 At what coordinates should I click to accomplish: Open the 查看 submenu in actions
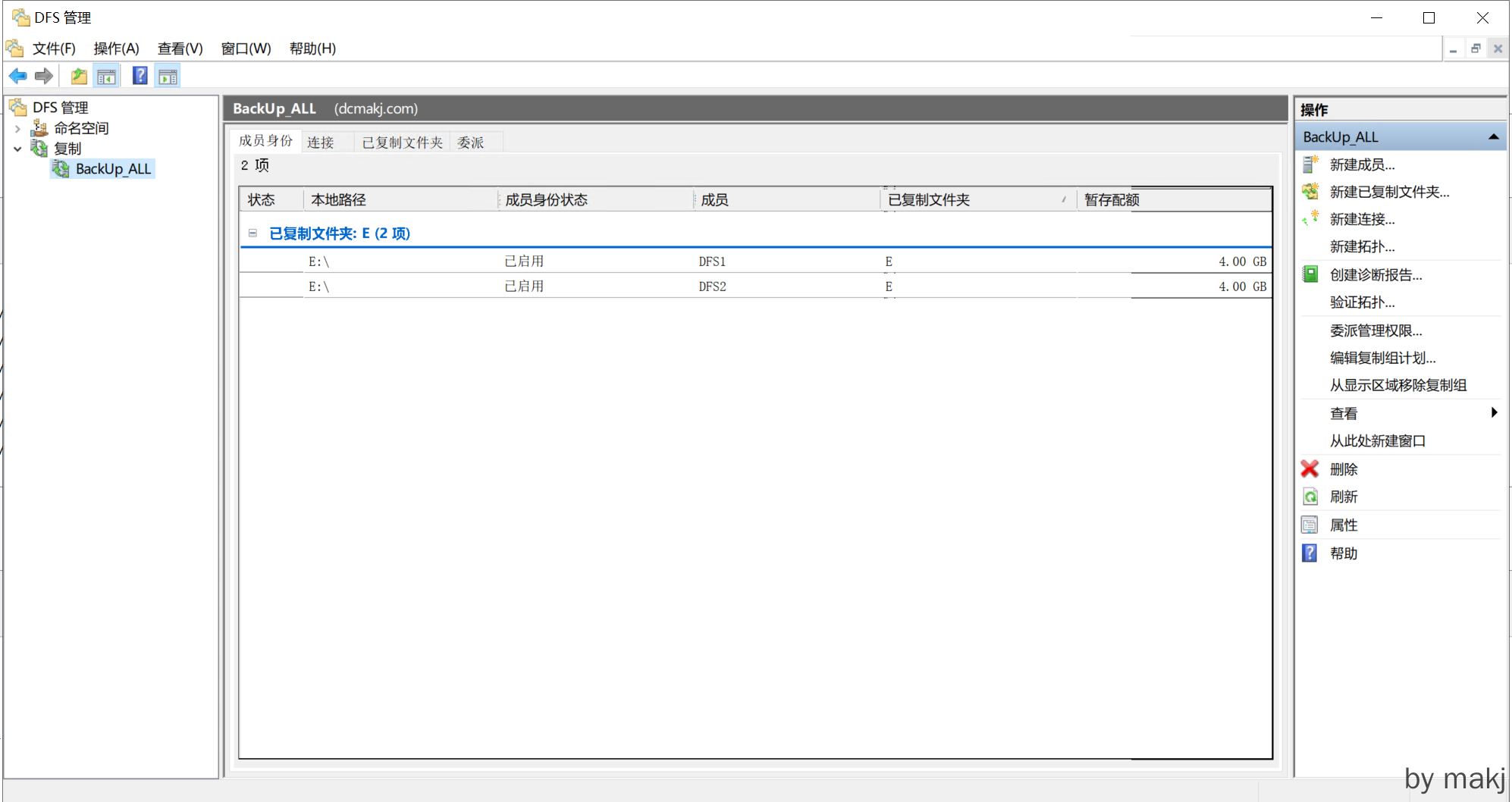[x=1343, y=413]
